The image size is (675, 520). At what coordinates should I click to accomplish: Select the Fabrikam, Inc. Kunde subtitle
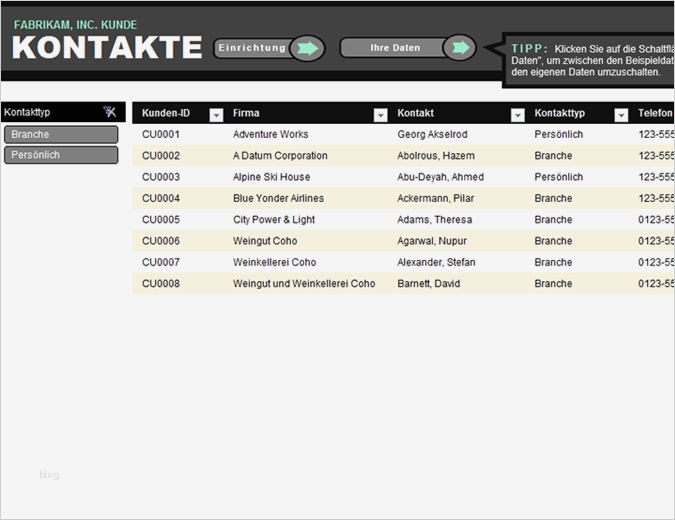coord(75,25)
